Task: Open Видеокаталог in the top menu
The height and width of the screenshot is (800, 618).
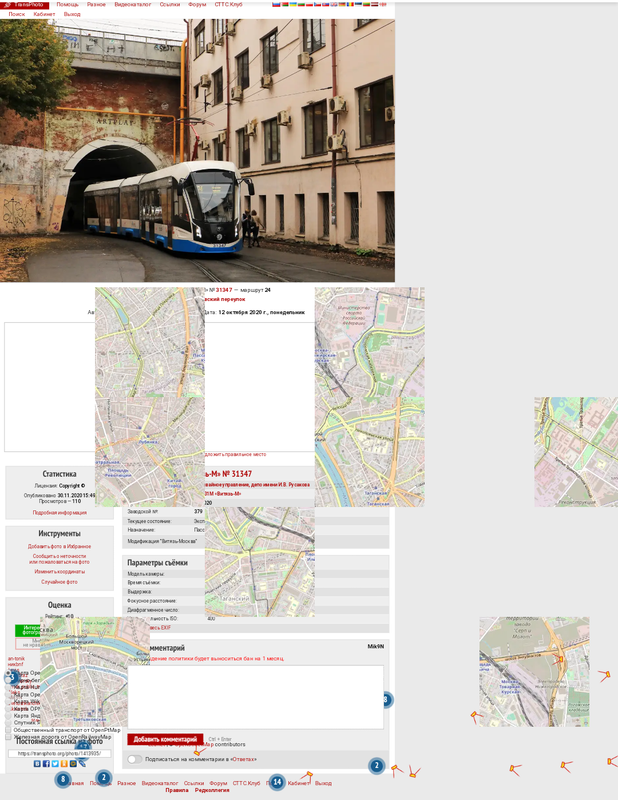Action: tap(133, 4)
